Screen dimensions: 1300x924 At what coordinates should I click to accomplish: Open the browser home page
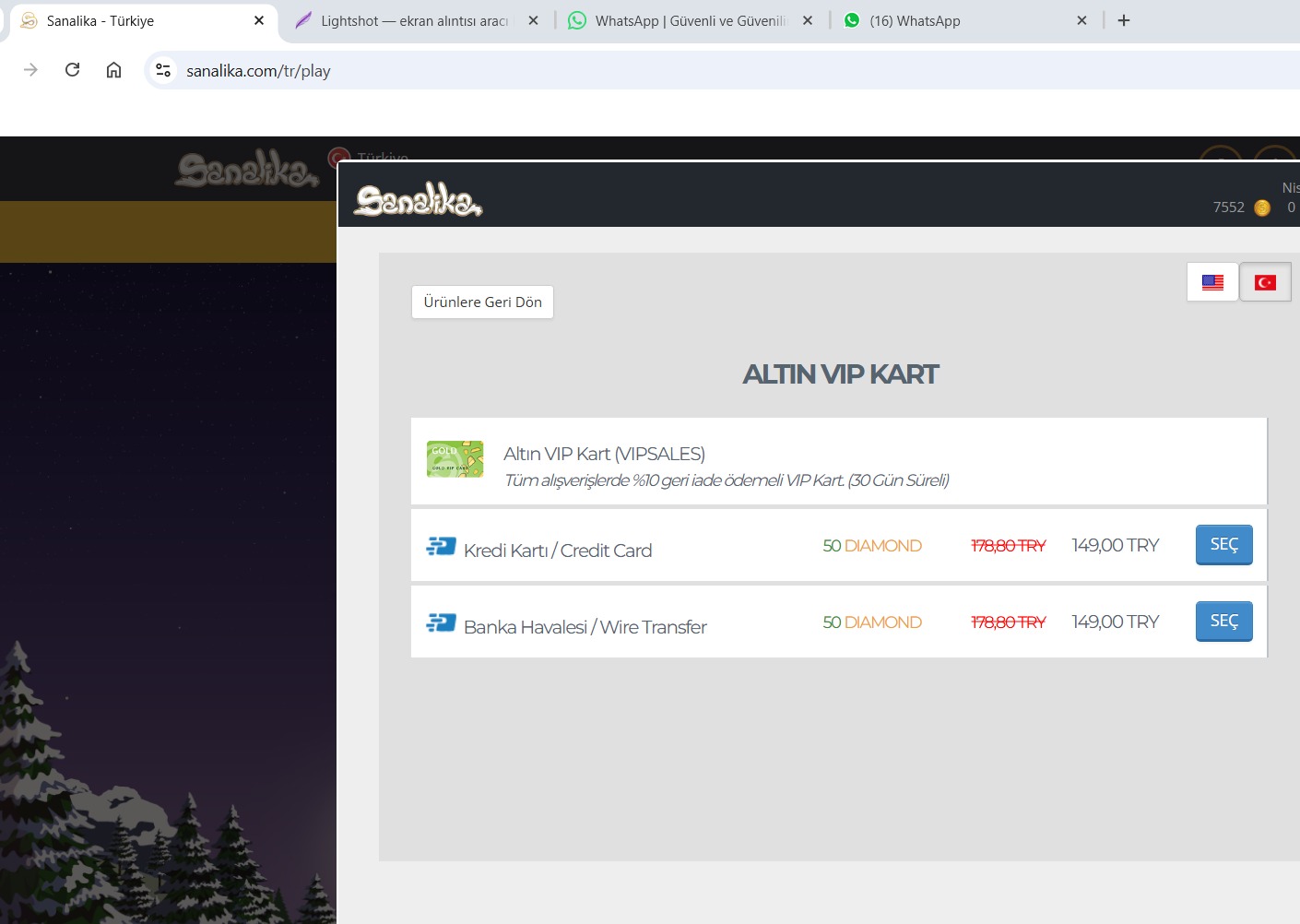pyautogui.click(x=113, y=70)
